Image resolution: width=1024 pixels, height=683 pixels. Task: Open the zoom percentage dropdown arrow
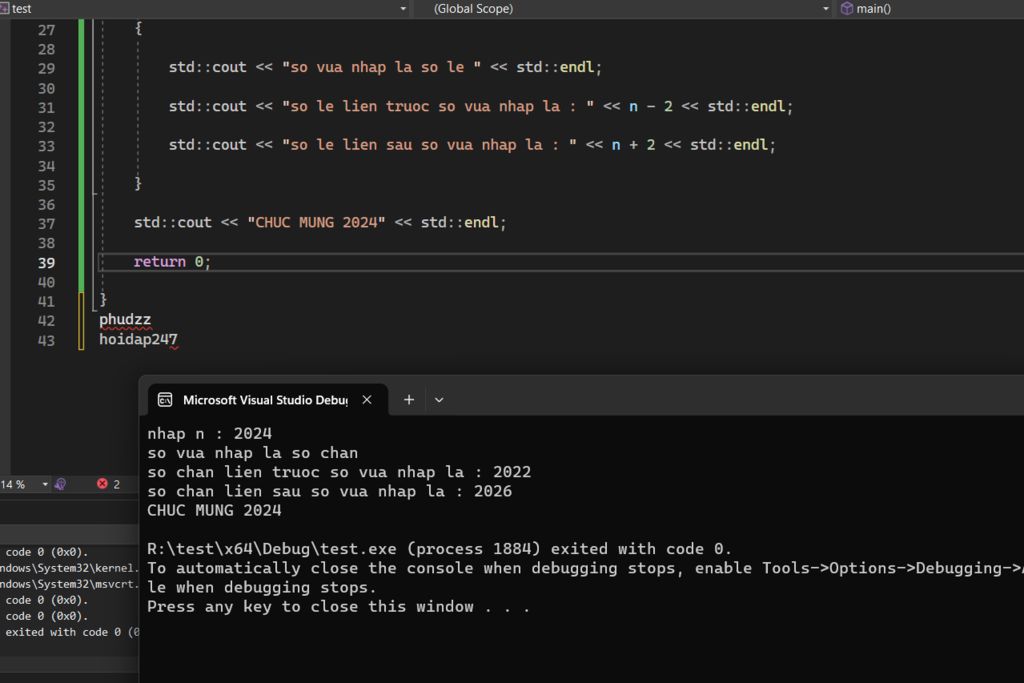(x=45, y=484)
